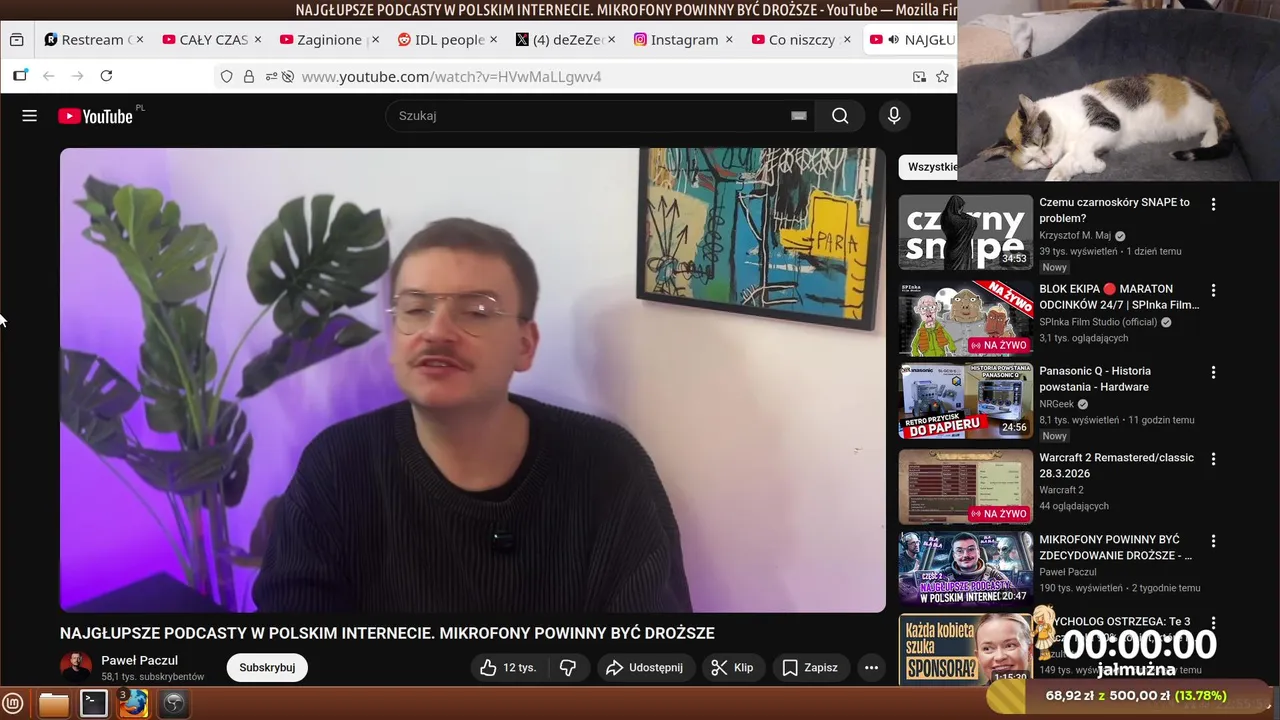Screen dimensions: 1280x720
Task: Select Firefox in the taskbar
Action: coord(134,704)
